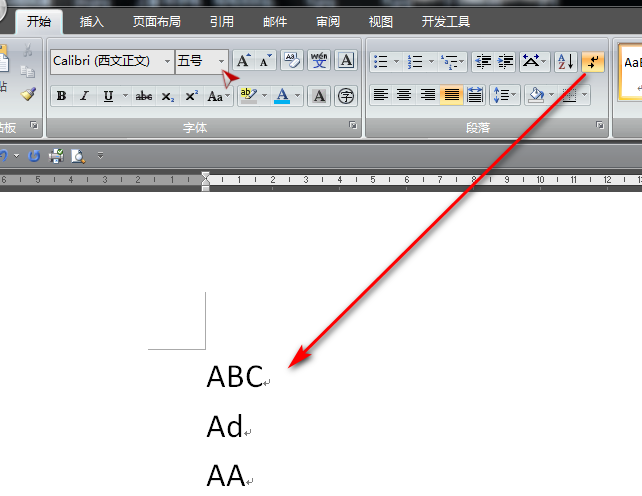The width and height of the screenshot is (642, 496).
Task: Apply character border icon
Action: [346, 61]
